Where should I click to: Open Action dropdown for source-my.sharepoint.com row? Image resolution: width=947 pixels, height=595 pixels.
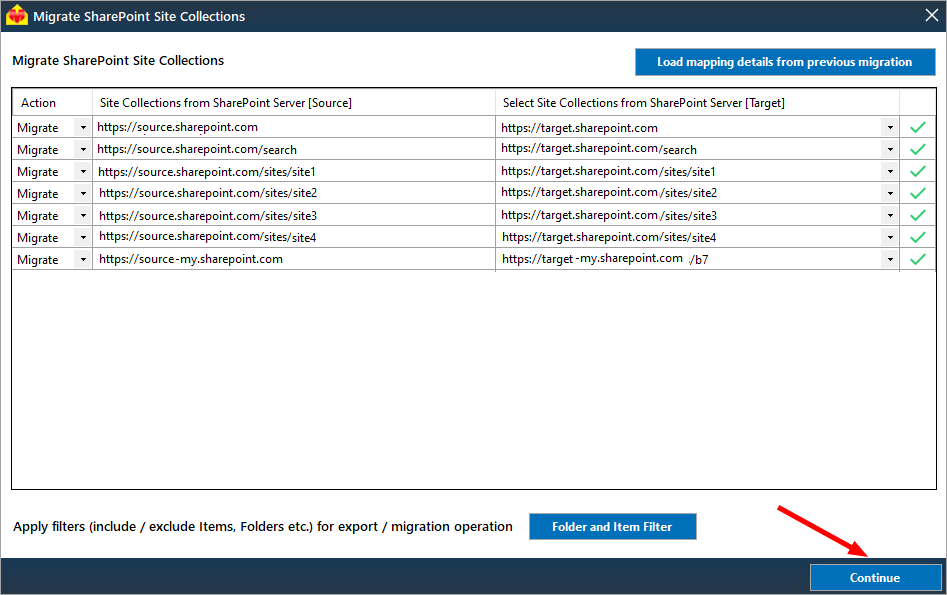(83, 259)
